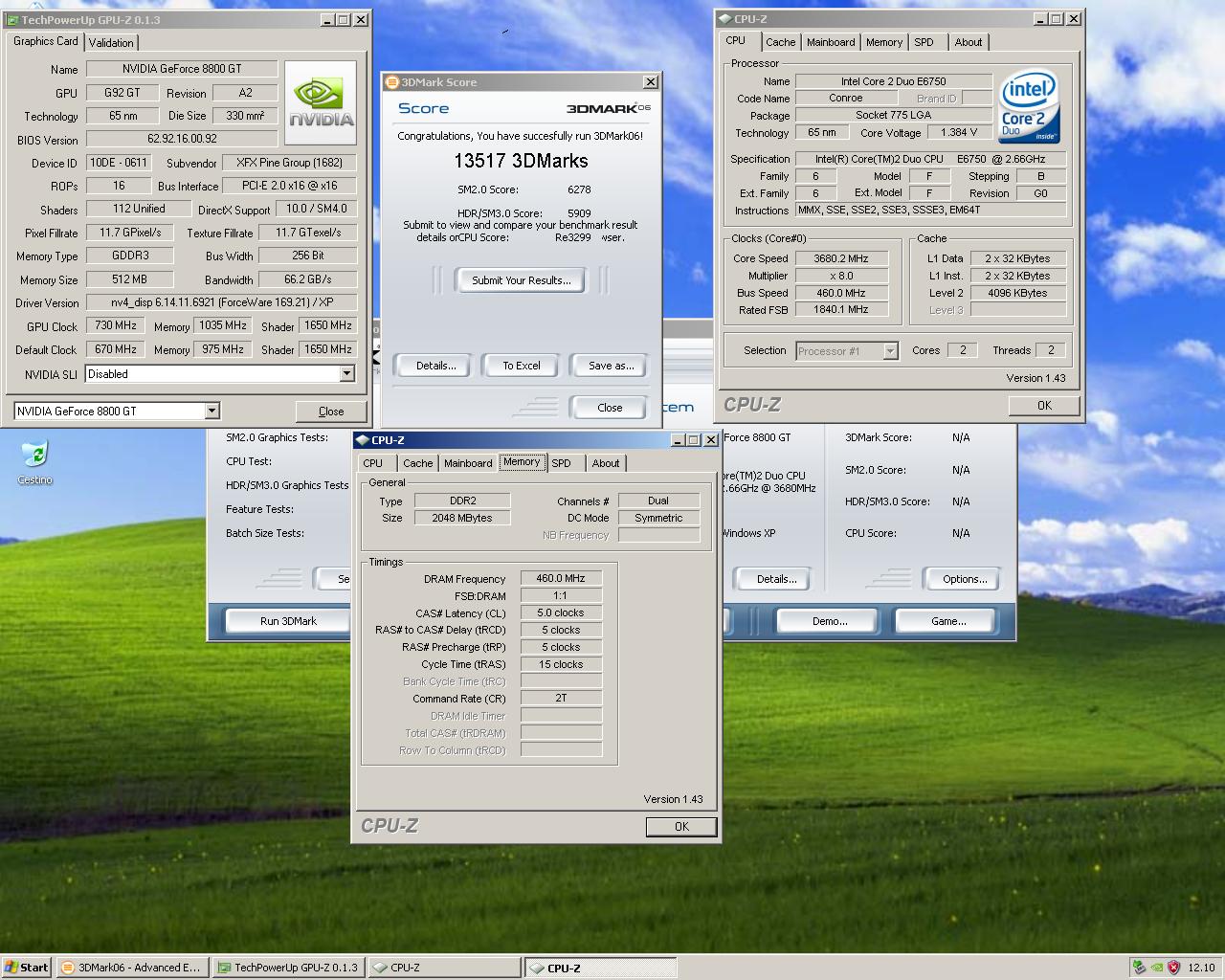Click the Core Voltage 1.384 V value
The image size is (1225, 980).
(959, 133)
